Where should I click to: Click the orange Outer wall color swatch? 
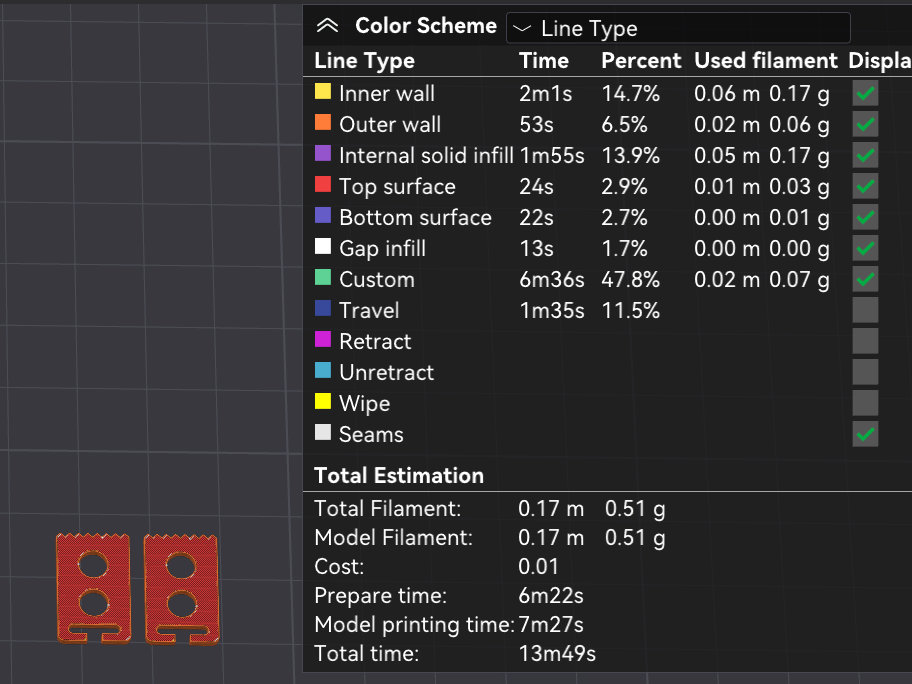coord(323,122)
